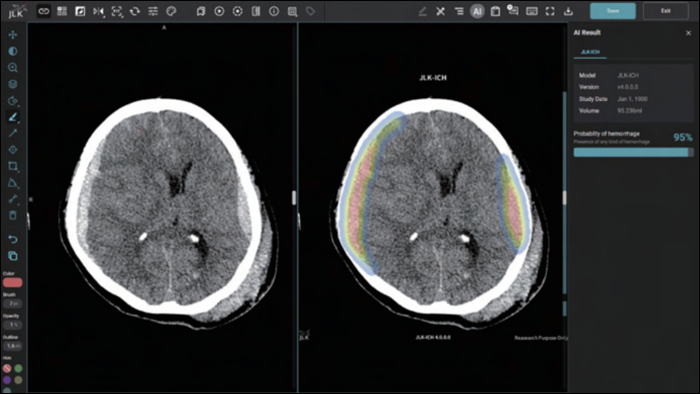
Task: Click the undo arrow icon
Action: pos(12,240)
